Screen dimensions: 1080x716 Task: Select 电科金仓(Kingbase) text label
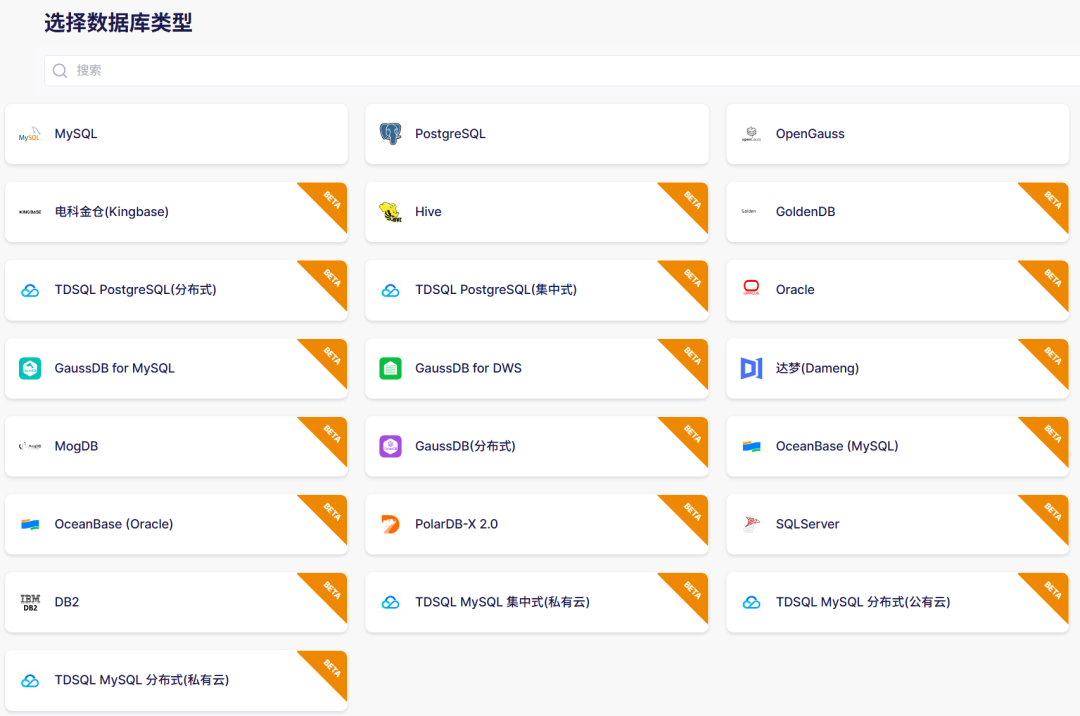click(x=112, y=211)
